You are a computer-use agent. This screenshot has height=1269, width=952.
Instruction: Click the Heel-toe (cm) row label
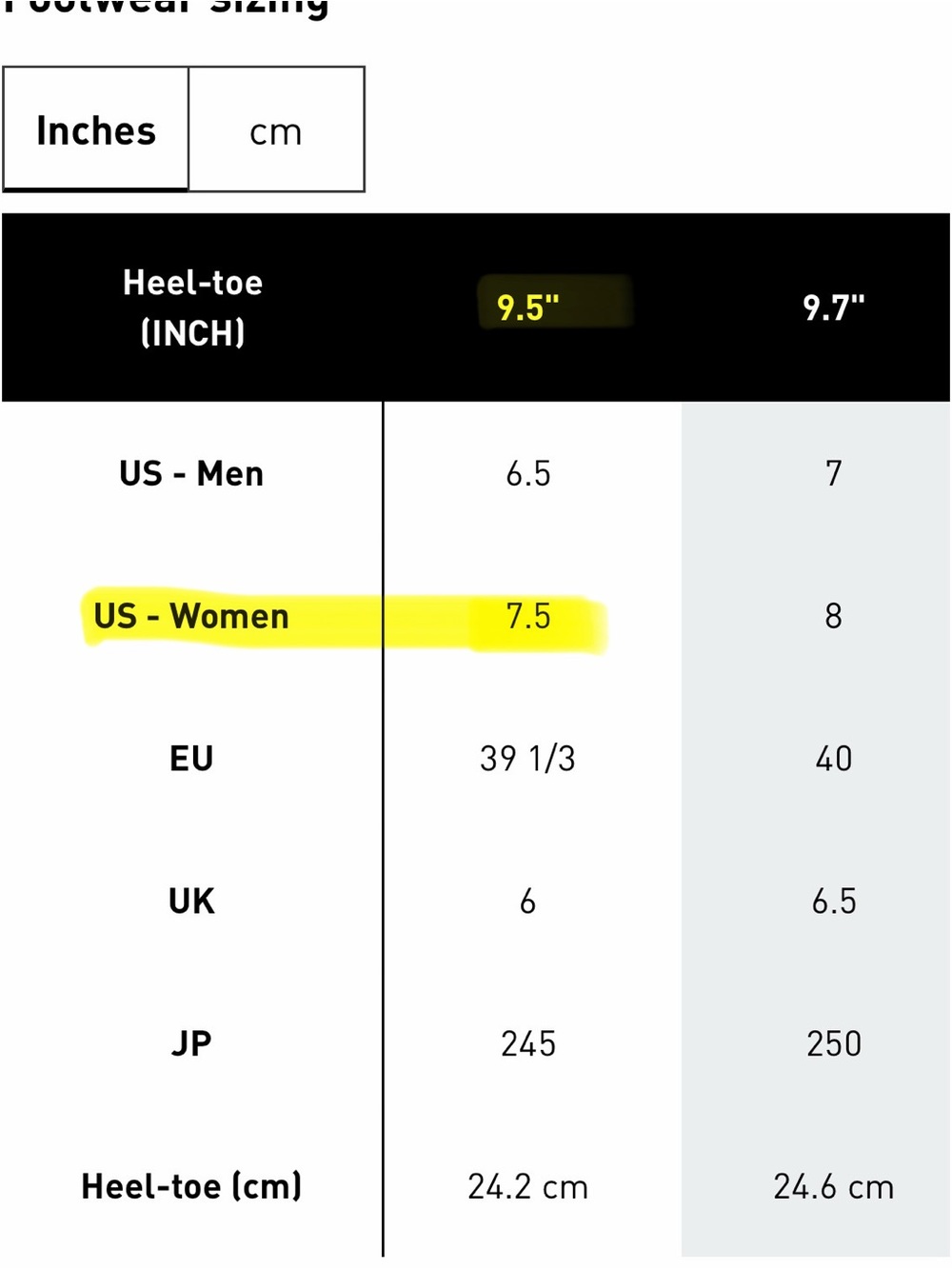[x=191, y=1186]
